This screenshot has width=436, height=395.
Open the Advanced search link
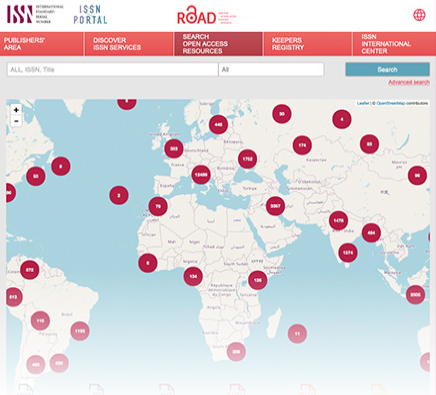409,82
